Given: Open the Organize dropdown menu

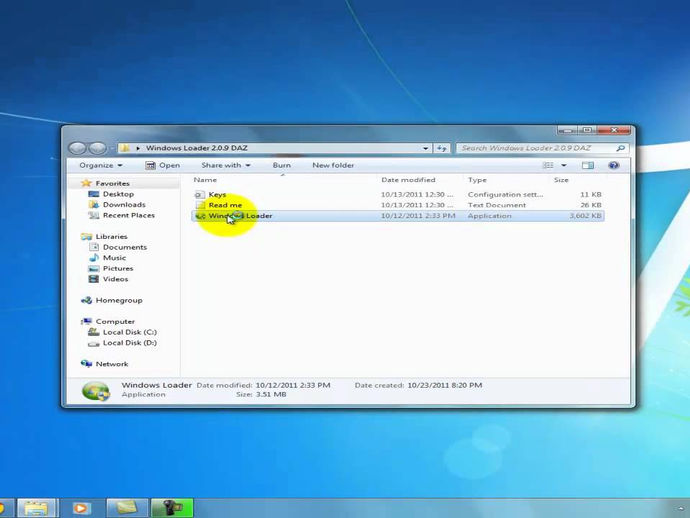Looking at the screenshot, I should click(x=101, y=165).
